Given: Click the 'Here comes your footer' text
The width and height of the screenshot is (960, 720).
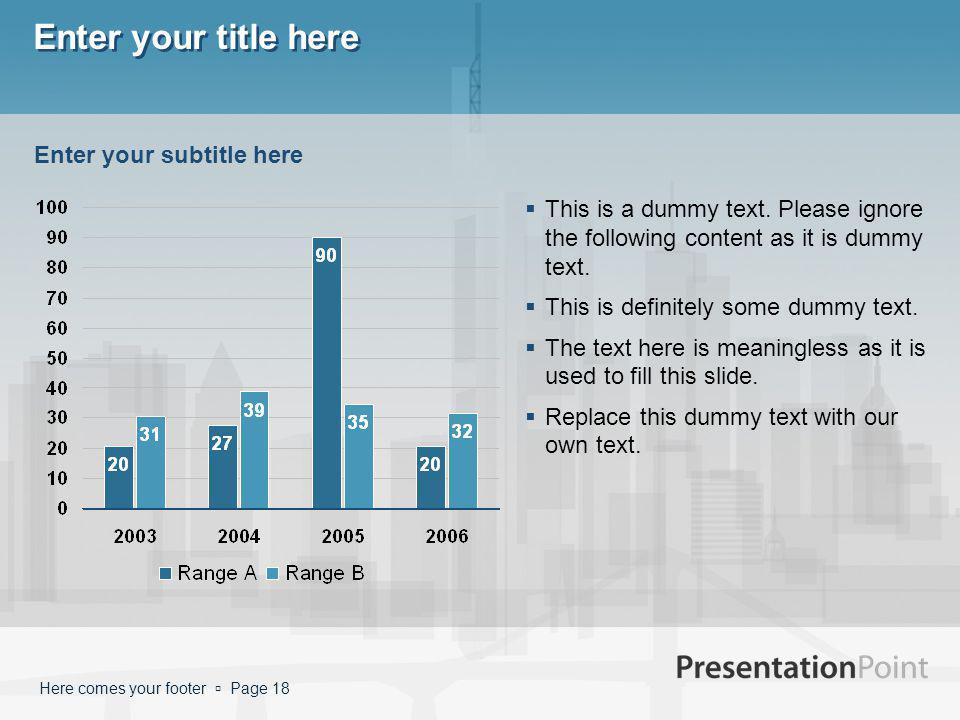Looking at the screenshot, I should [x=123, y=689].
